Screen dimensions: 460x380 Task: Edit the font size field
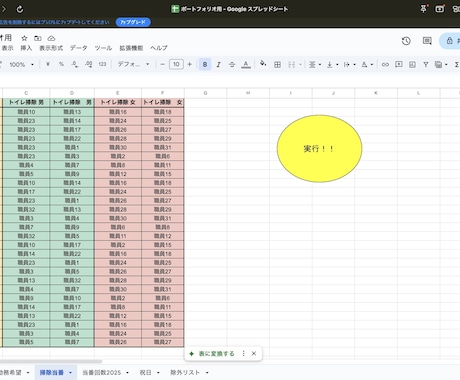tap(176, 64)
